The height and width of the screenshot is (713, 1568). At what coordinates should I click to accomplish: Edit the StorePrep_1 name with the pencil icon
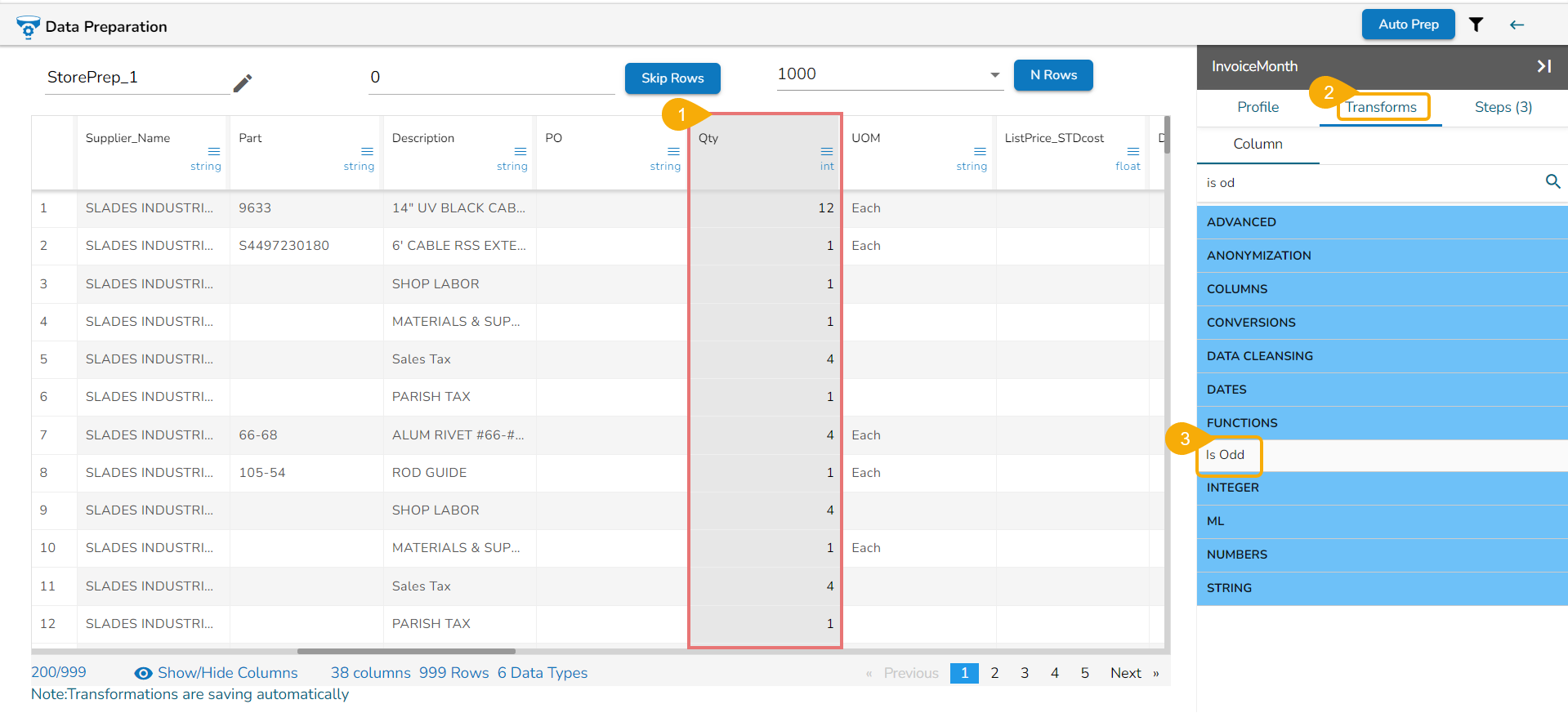point(243,82)
